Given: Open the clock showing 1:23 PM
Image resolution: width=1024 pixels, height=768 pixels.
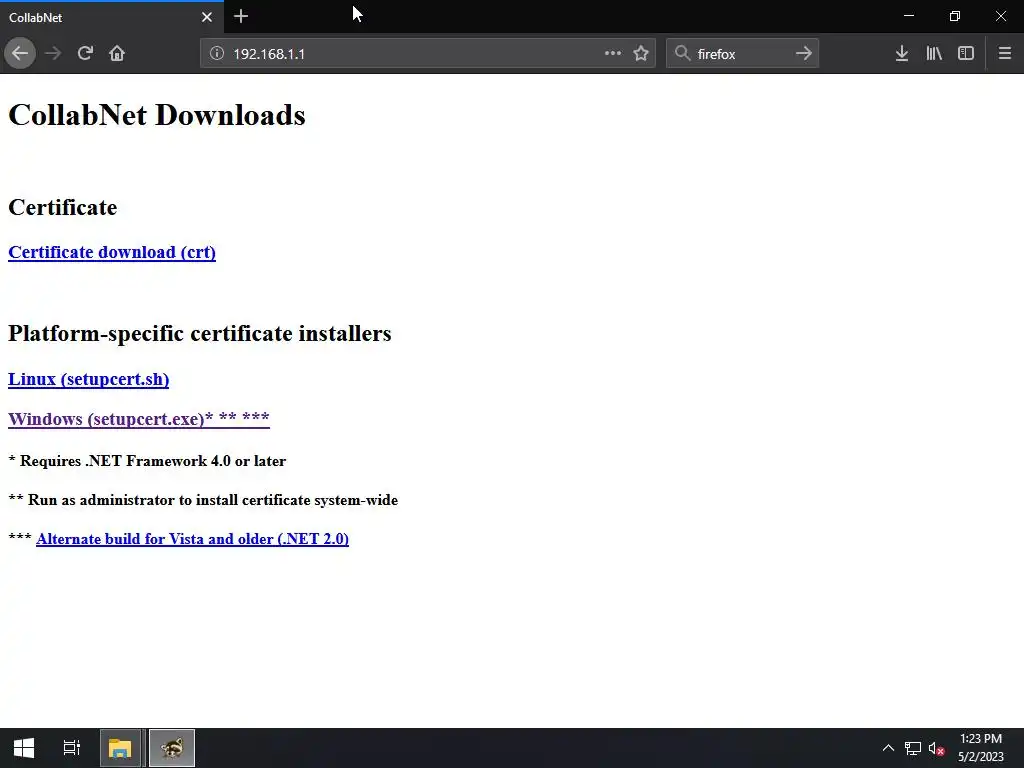Looking at the screenshot, I should point(980,748).
